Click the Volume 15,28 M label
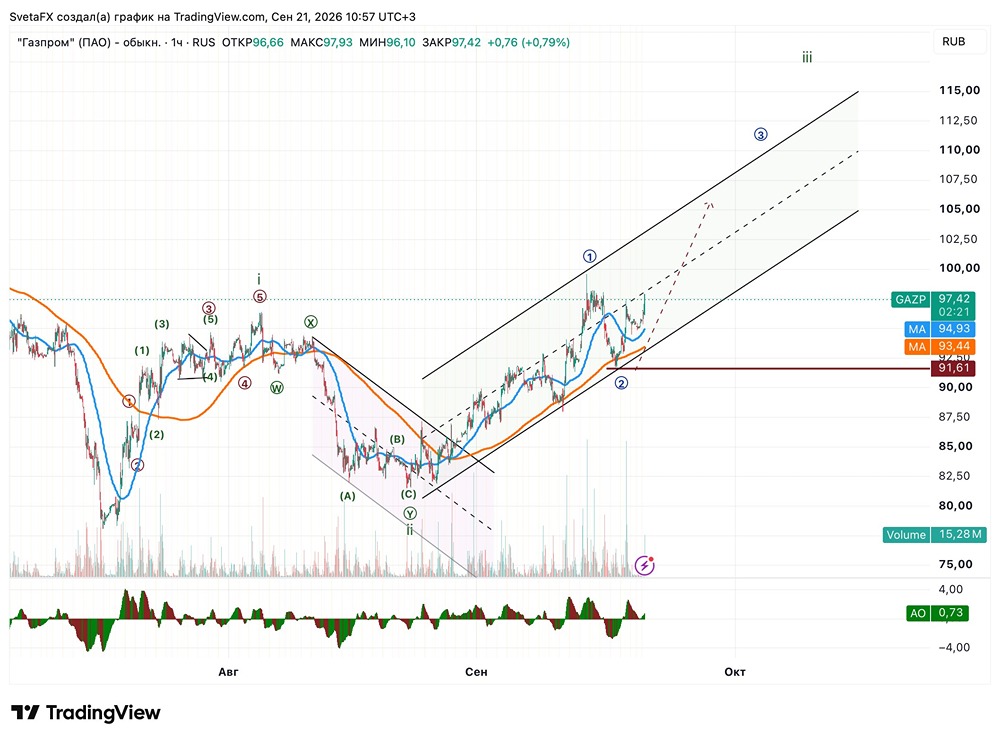The height and width of the screenshot is (741, 1000). coord(935,534)
